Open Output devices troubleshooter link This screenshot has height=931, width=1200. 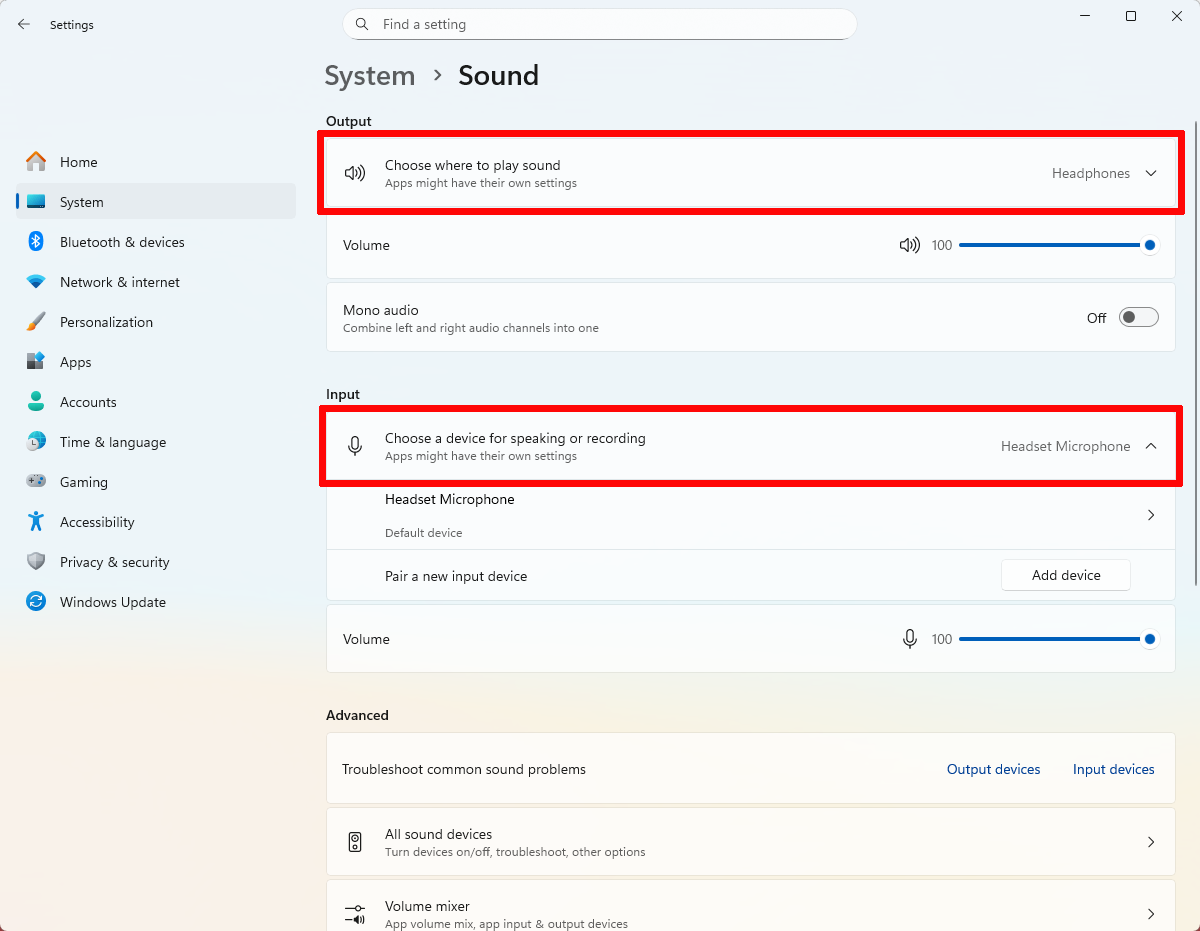pyautogui.click(x=993, y=768)
